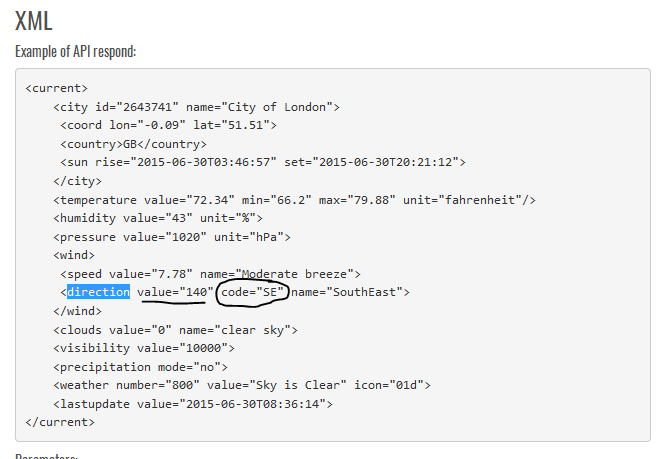Click the 'Example of API respond:' text

click(76, 50)
